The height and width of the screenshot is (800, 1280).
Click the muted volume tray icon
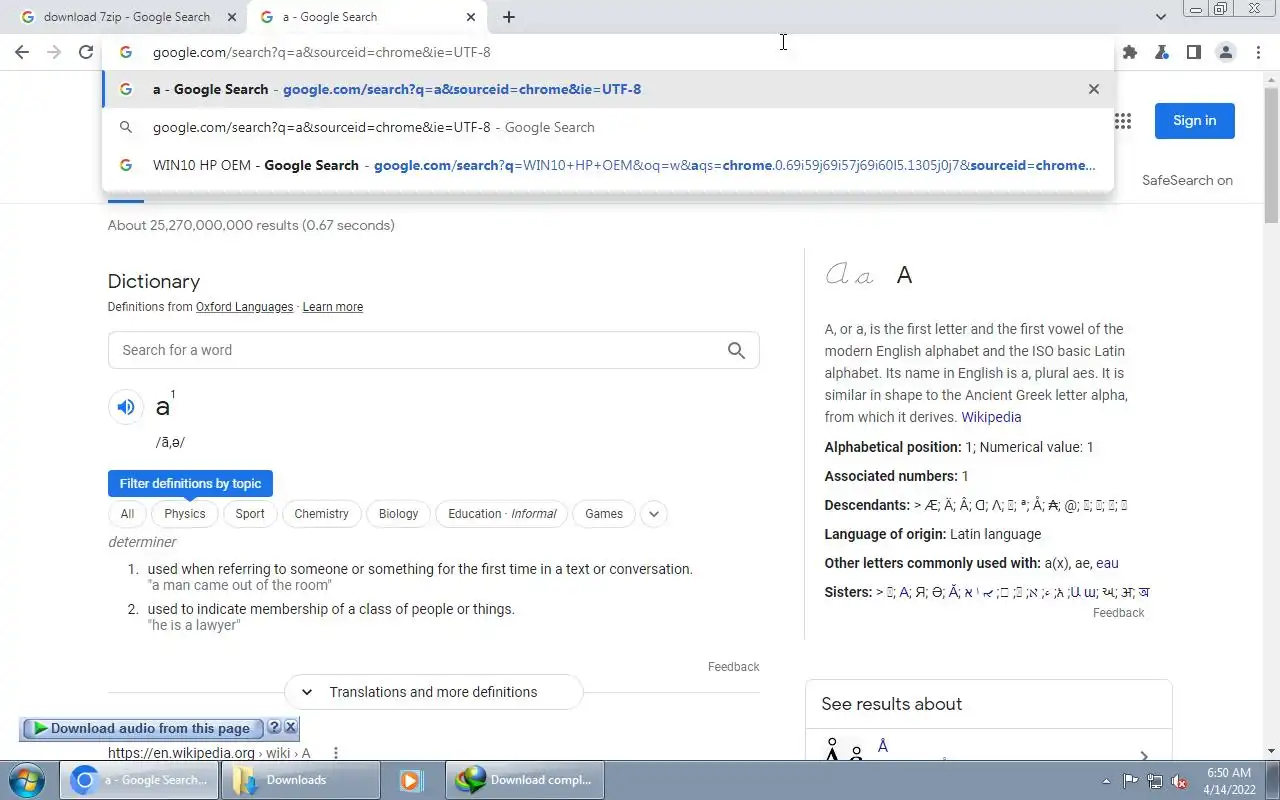(x=1180, y=781)
